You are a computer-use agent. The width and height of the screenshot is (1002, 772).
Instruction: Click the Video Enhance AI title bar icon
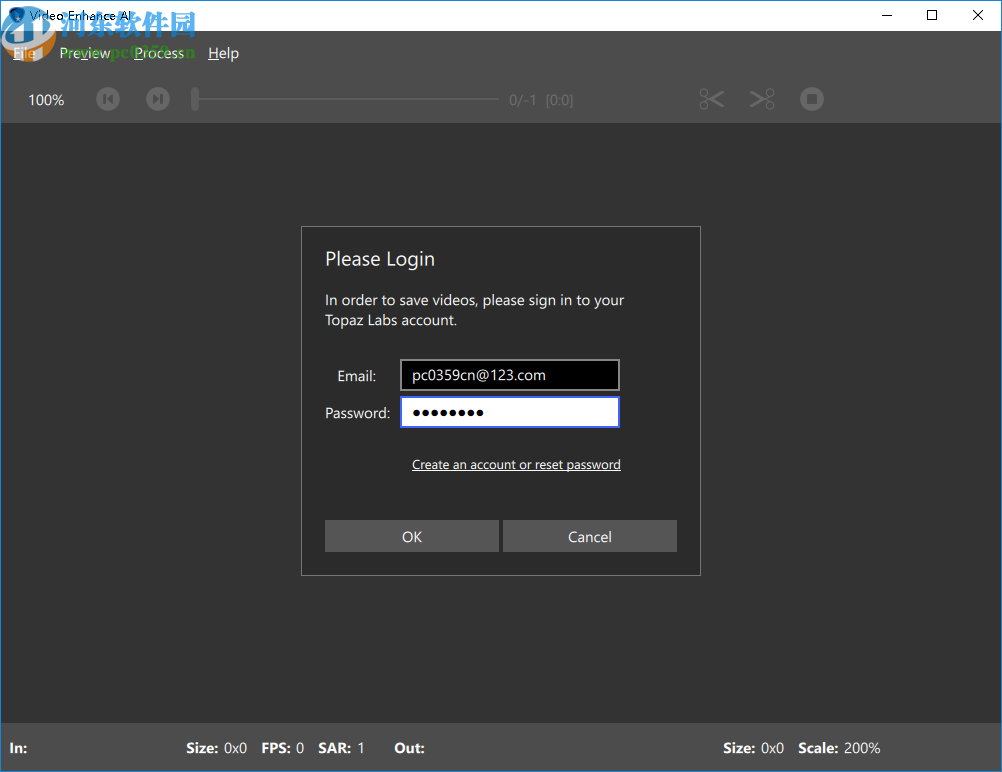[x=15, y=15]
